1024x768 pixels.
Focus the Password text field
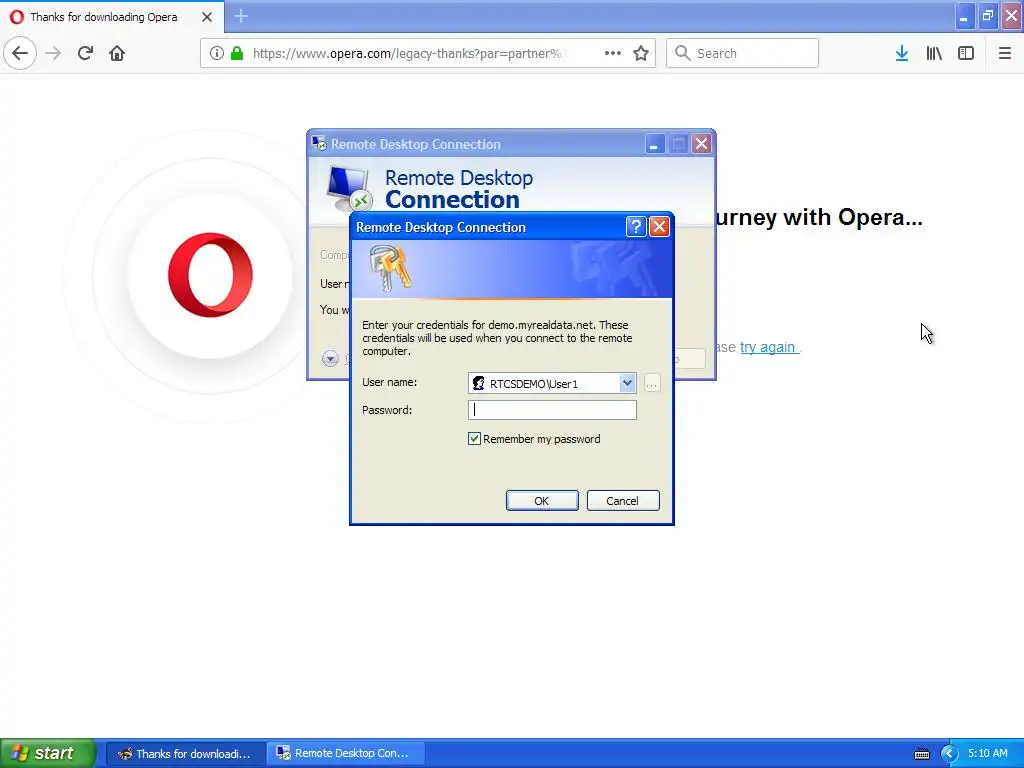(x=552, y=410)
